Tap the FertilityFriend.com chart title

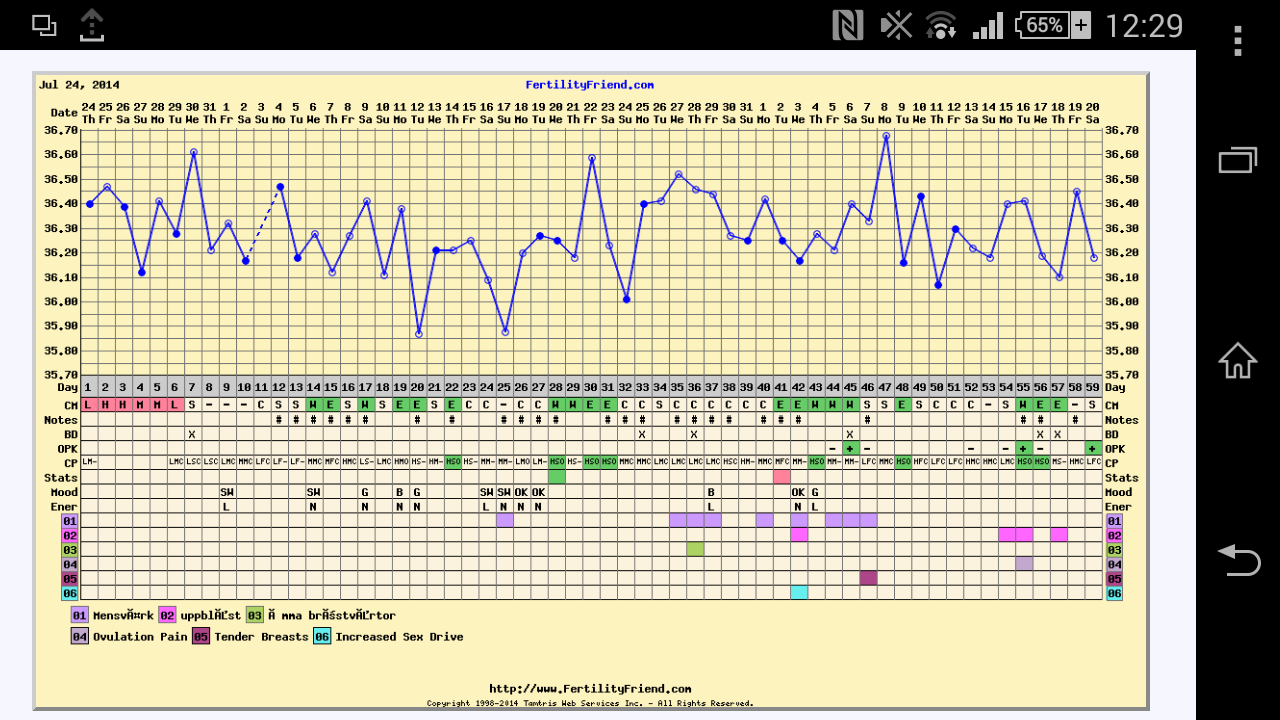tap(590, 85)
